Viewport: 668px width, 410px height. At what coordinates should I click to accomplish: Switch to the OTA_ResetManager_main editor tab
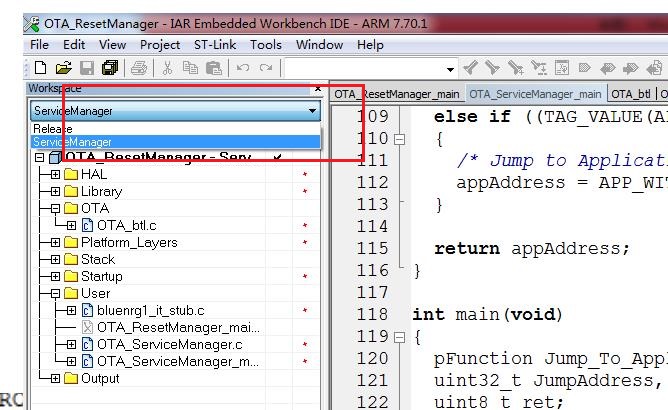click(x=397, y=94)
